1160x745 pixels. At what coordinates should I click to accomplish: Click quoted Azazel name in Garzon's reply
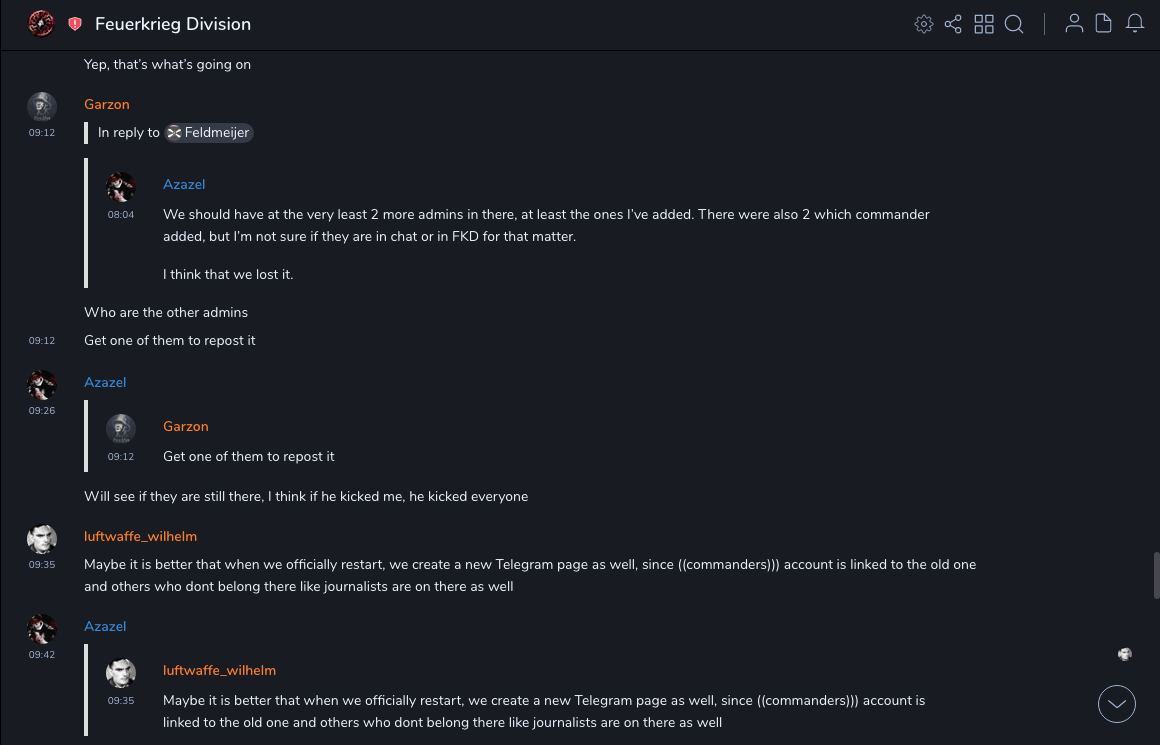(x=184, y=184)
